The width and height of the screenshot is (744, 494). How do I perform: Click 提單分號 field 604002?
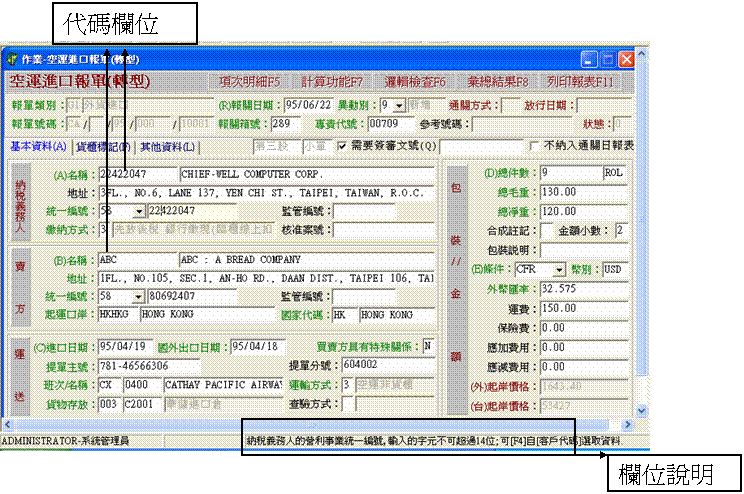point(388,364)
